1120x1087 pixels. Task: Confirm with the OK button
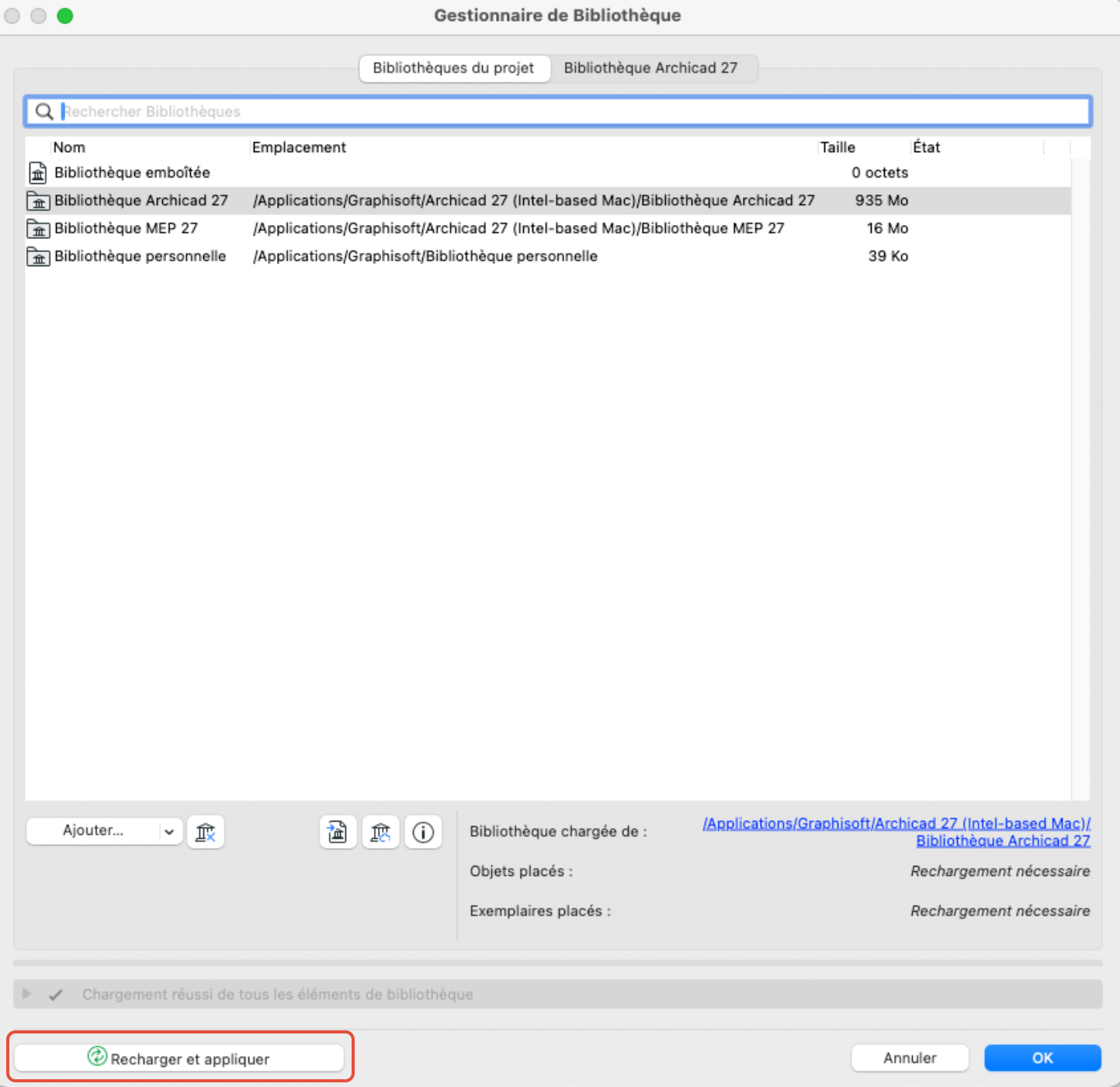(x=1043, y=1058)
